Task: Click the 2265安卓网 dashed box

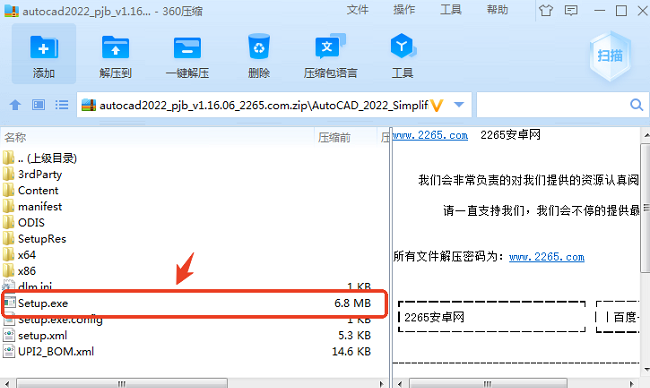Action: (x=492, y=317)
